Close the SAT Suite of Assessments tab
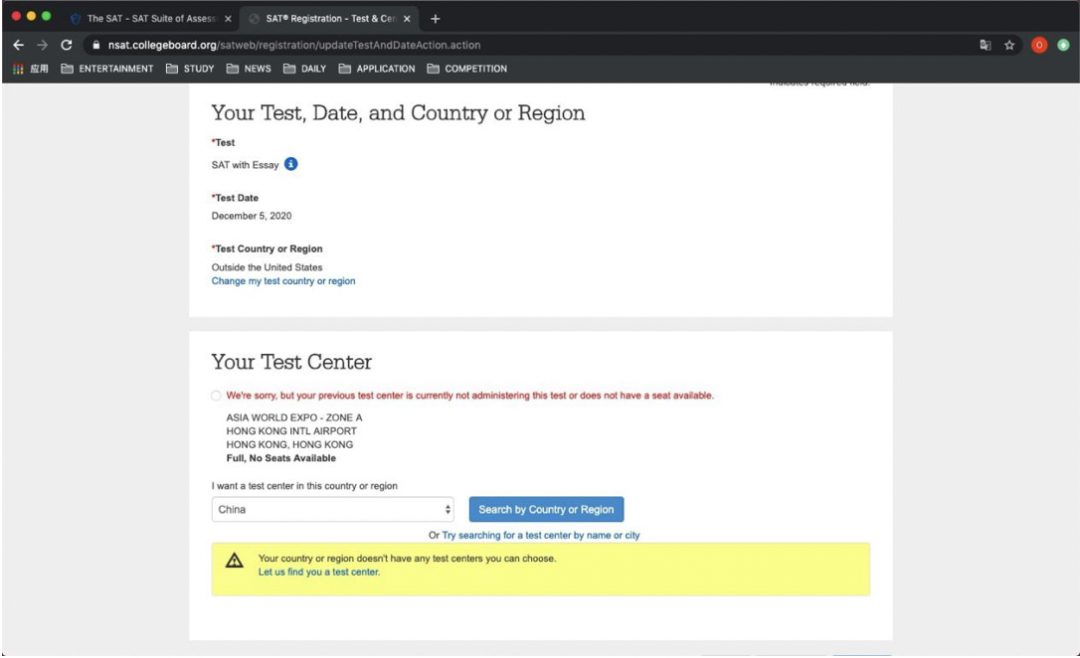The image size is (1080, 658). pyautogui.click(x=228, y=19)
